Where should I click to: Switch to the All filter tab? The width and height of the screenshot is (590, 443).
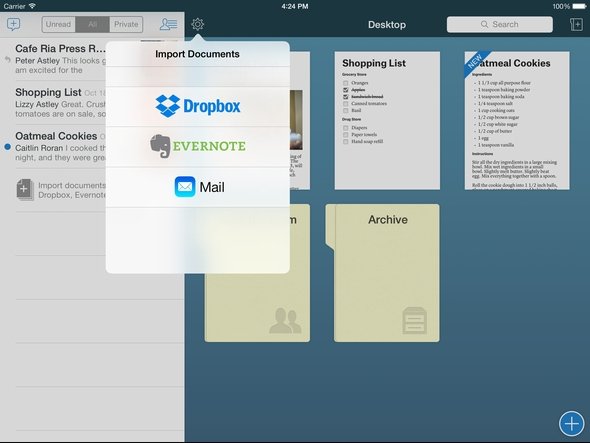tap(93, 24)
